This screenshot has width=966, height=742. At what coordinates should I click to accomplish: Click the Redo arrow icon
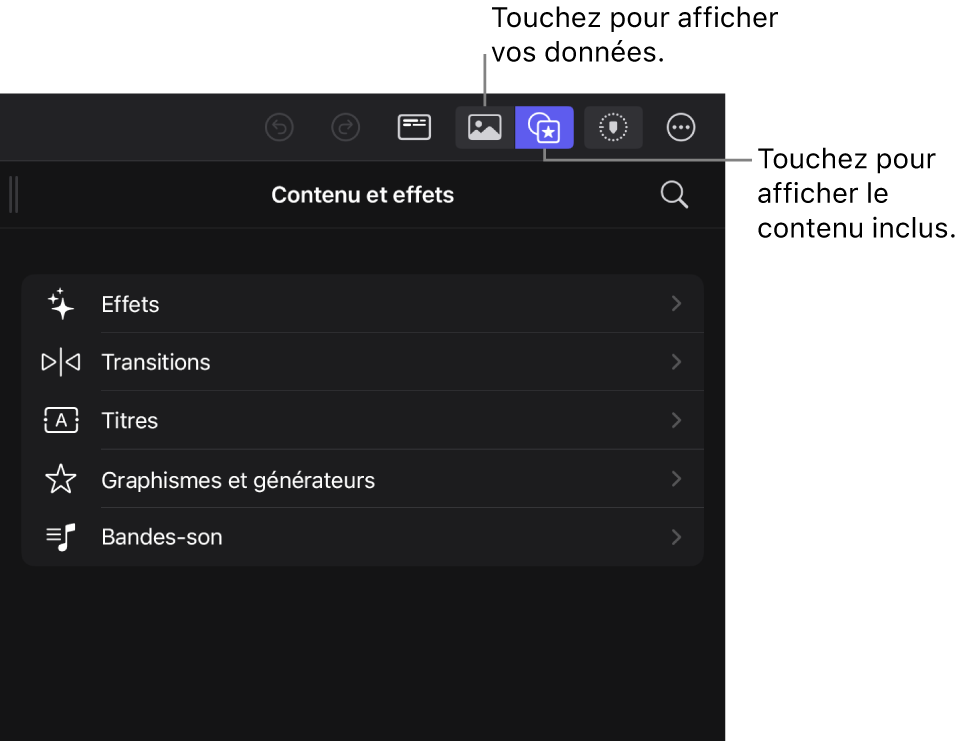[x=345, y=127]
